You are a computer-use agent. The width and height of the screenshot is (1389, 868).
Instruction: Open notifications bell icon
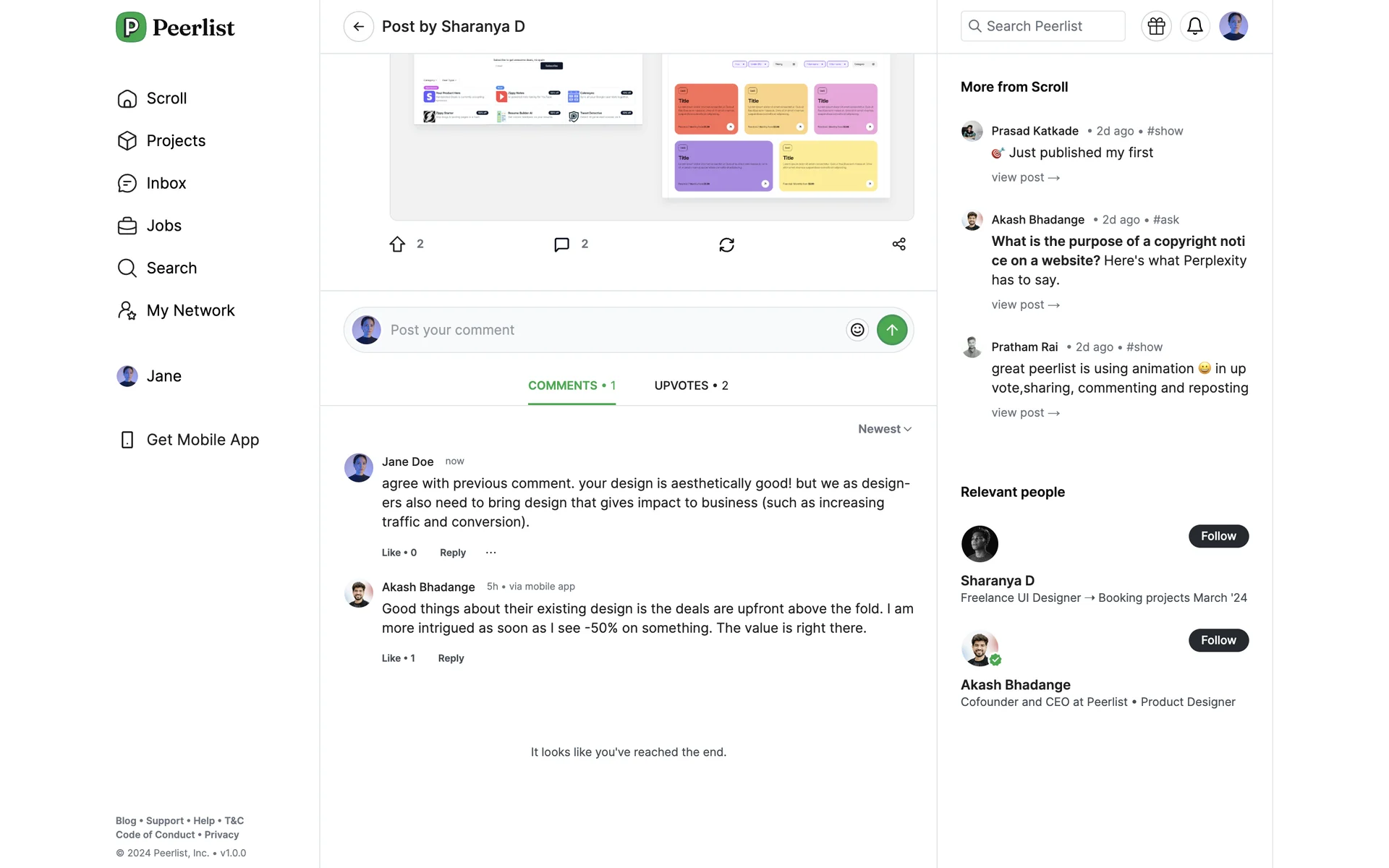point(1194,27)
